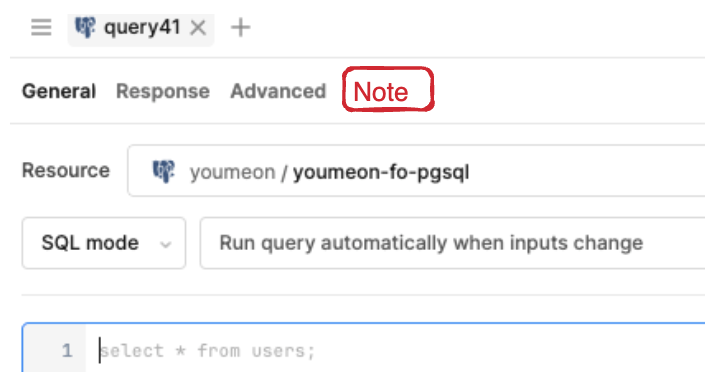Open the Run query automatically dropdown

pos(452,243)
